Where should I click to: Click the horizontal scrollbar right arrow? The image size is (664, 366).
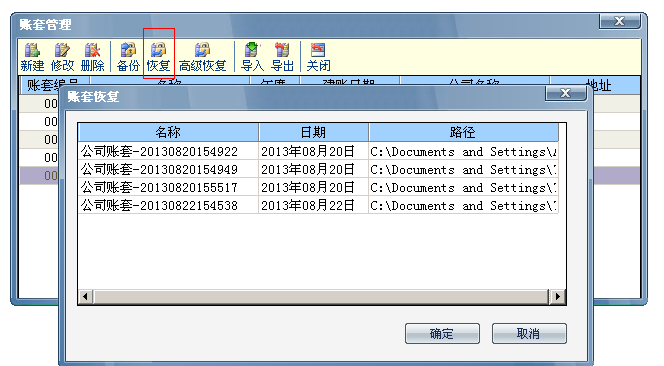coord(557,297)
